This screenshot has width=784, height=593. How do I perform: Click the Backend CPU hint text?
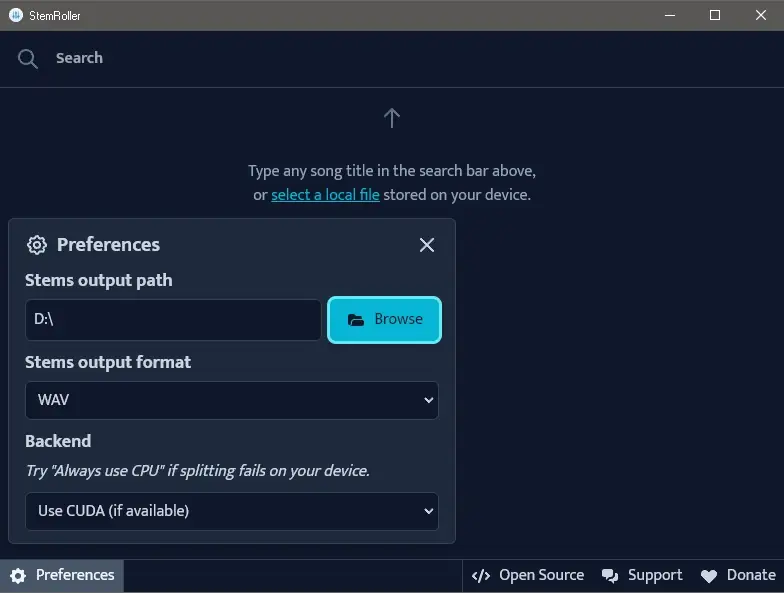click(198, 471)
